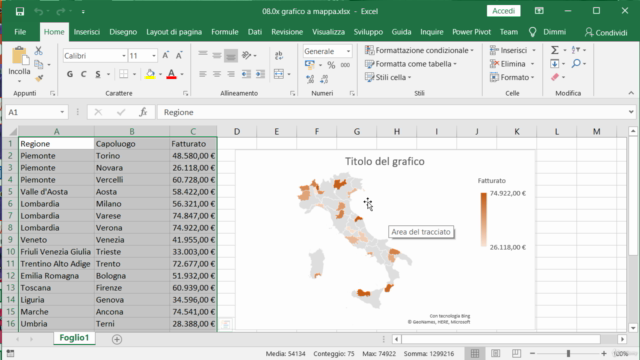Open the font name Calibri dropdown
This screenshot has height=360, width=640.
[x=124, y=56]
